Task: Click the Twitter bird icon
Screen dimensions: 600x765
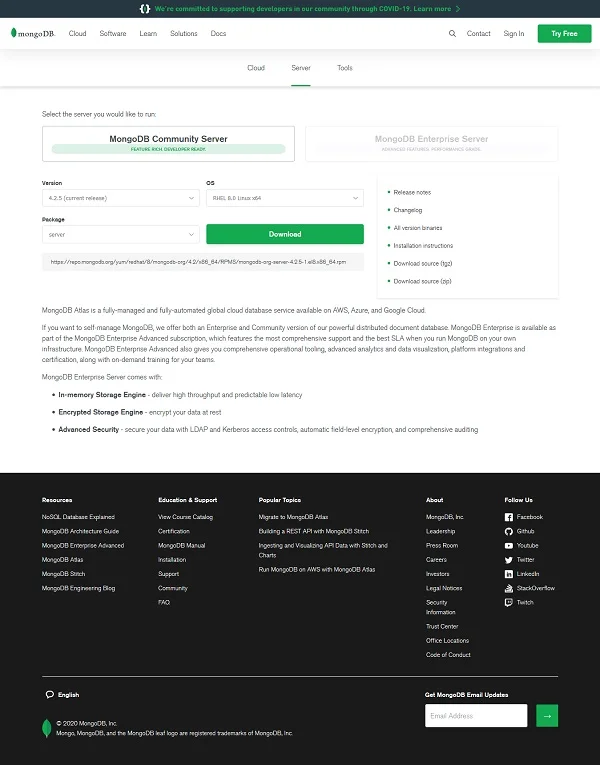Action: point(509,560)
